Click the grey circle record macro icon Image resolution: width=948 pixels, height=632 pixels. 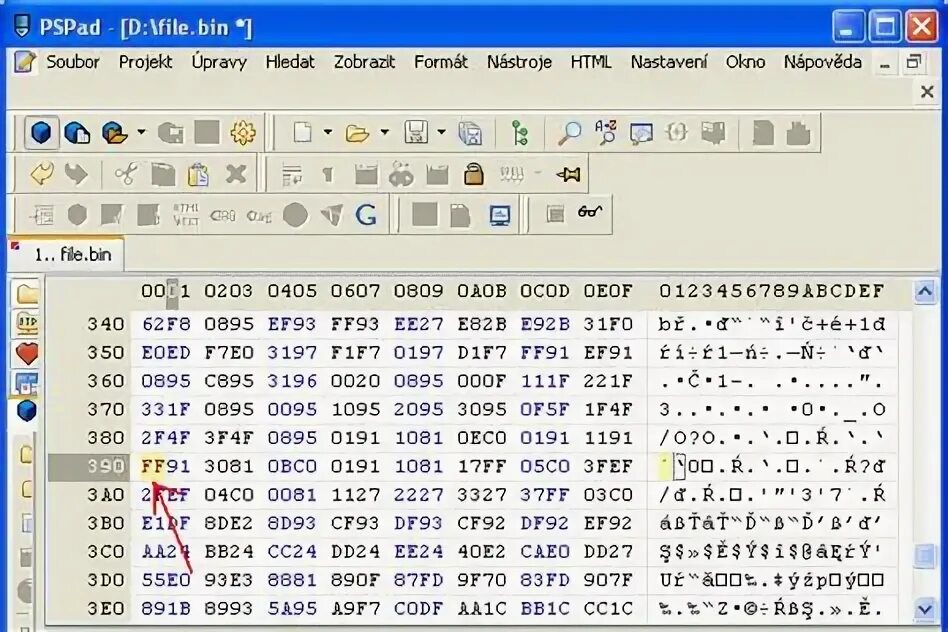[295, 214]
